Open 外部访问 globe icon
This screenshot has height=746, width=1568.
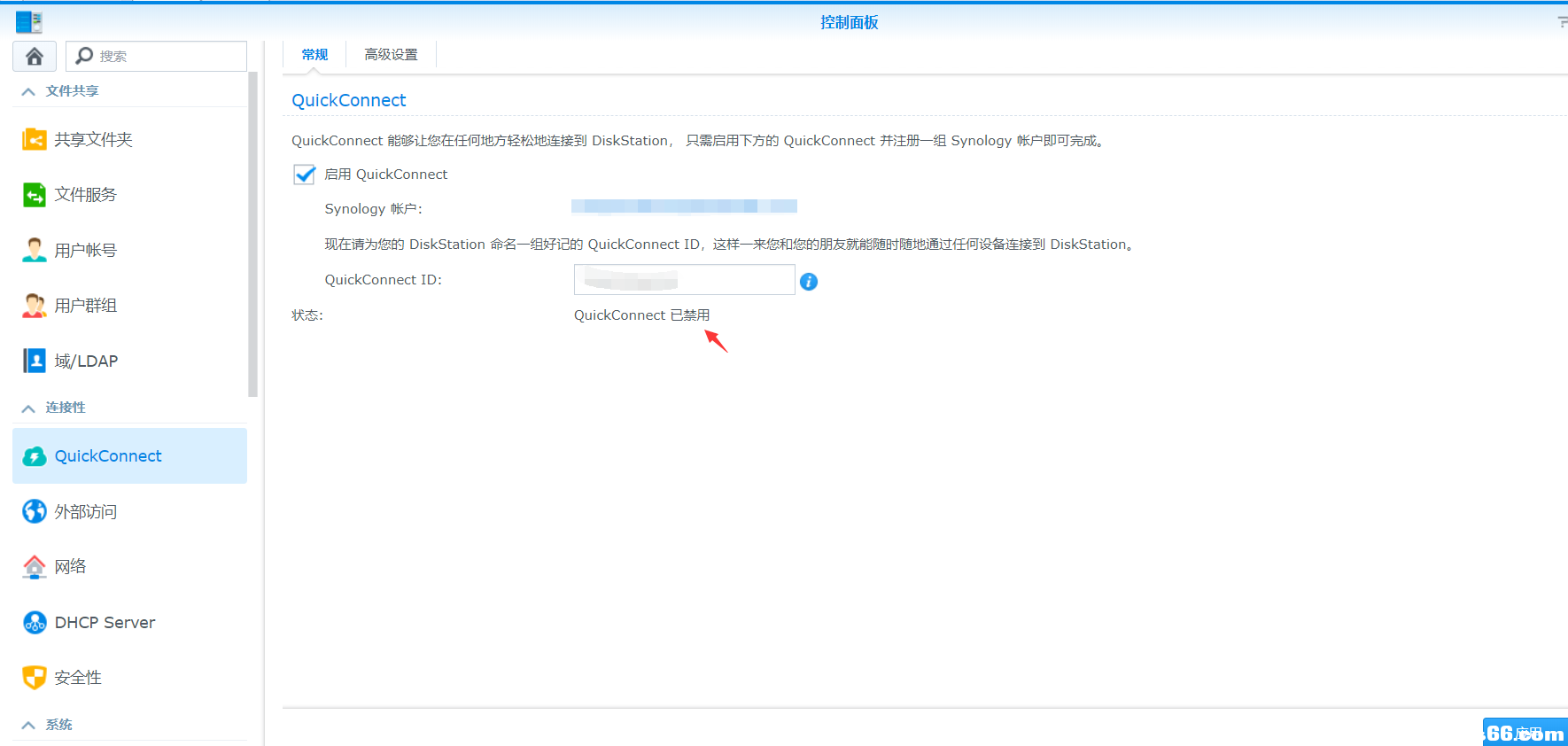[x=35, y=511]
